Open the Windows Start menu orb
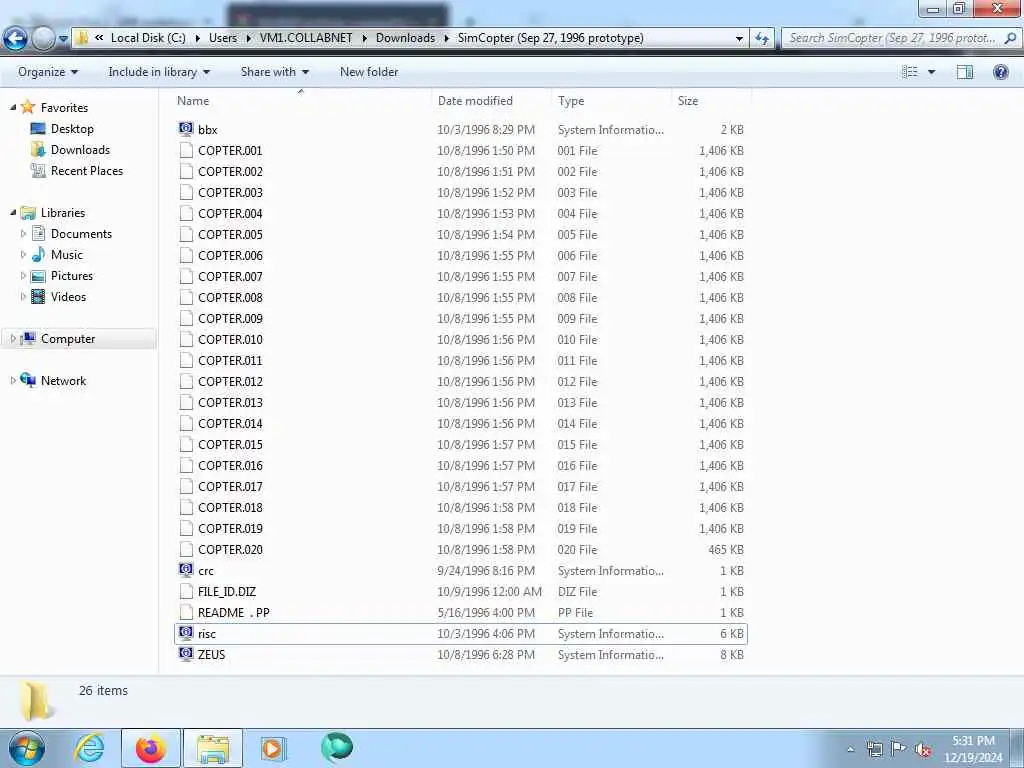 click(x=26, y=748)
